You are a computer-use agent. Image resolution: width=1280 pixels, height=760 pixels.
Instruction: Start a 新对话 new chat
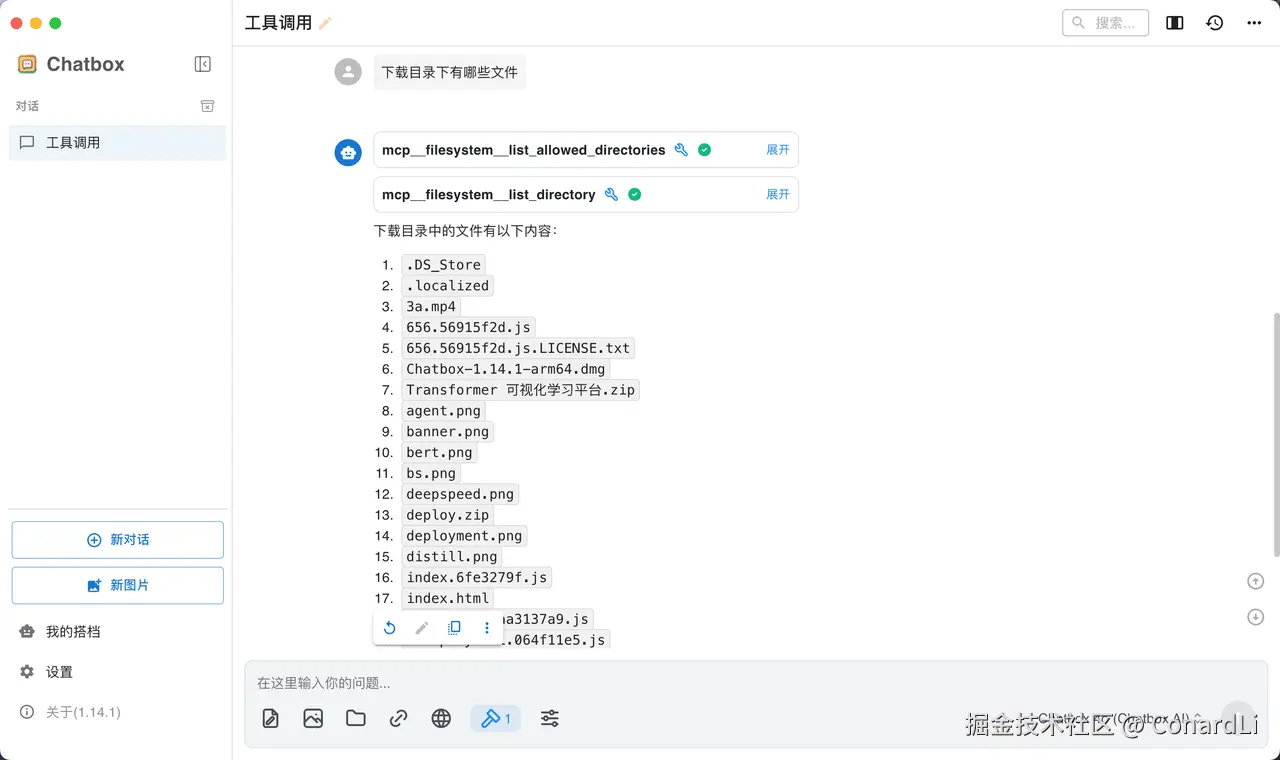[x=118, y=540]
